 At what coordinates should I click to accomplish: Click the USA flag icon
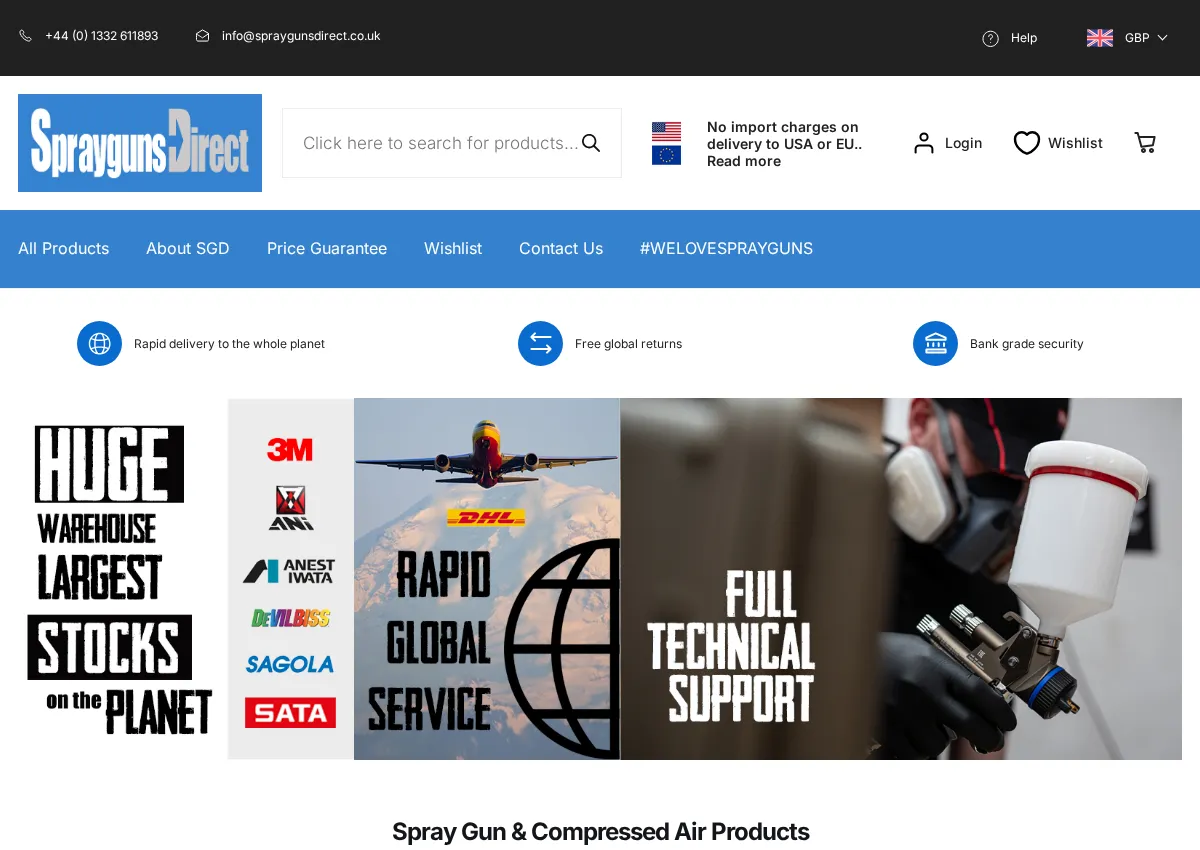click(x=666, y=132)
